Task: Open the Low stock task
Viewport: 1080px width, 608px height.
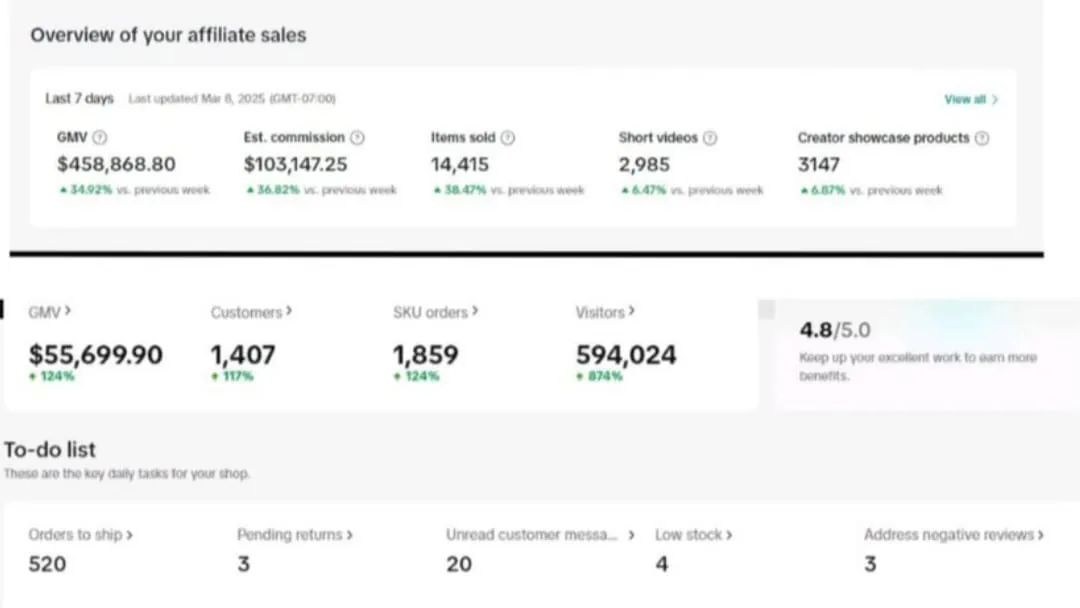Action: pyautogui.click(x=693, y=535)
